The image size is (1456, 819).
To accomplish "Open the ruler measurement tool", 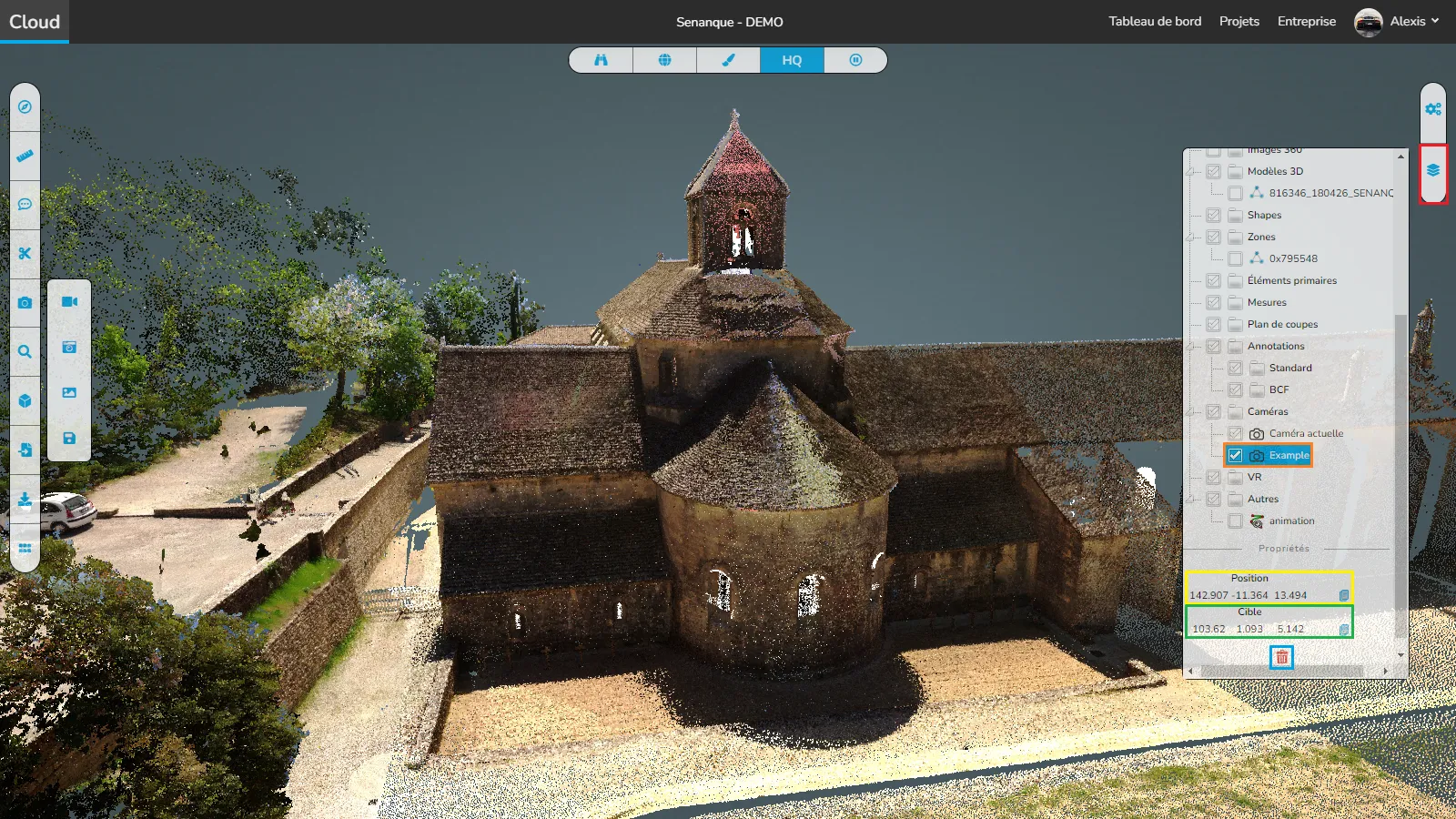I will (25, 156).
